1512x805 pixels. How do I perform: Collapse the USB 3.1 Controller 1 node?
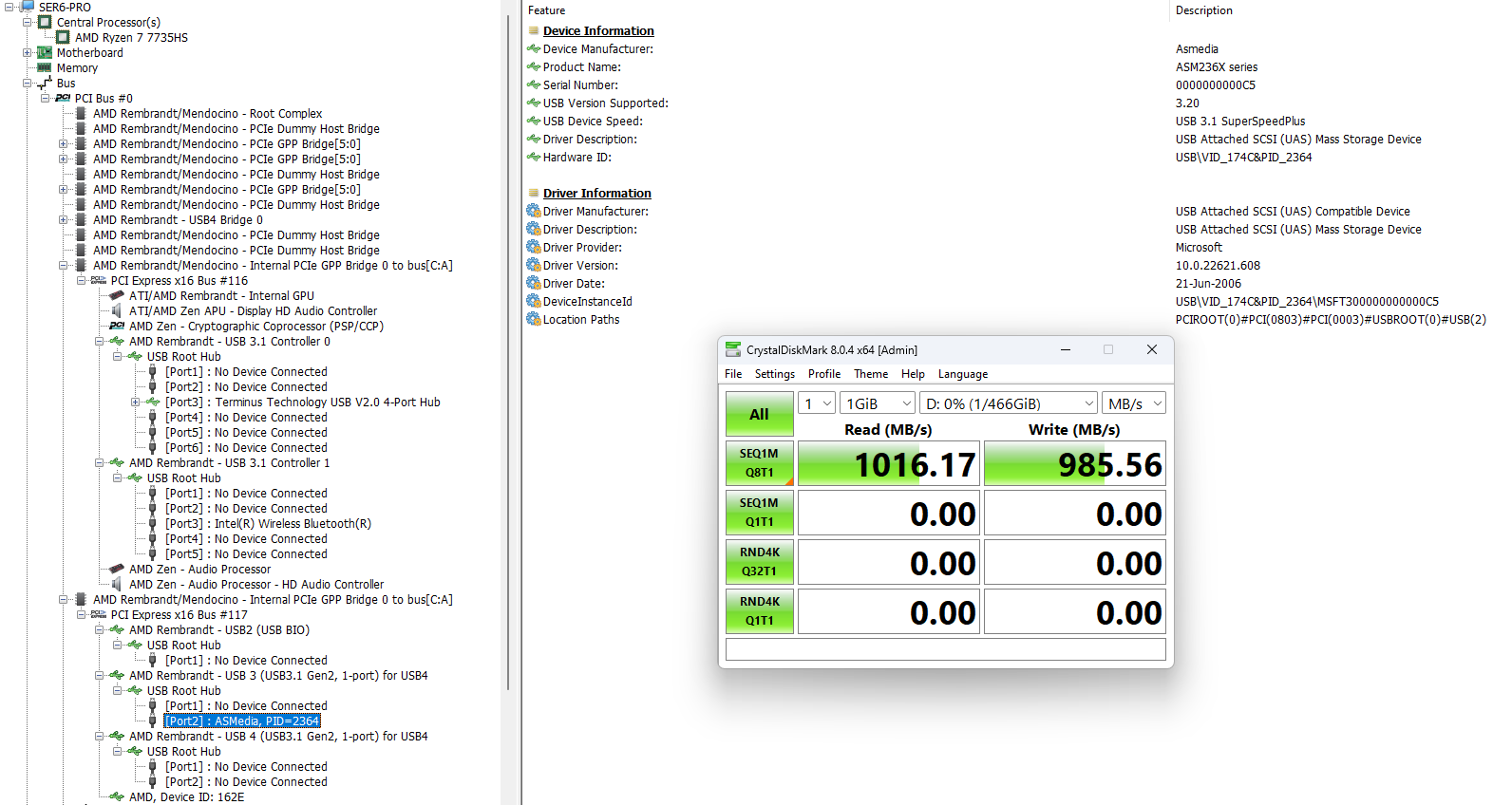(x=99, y=462)
